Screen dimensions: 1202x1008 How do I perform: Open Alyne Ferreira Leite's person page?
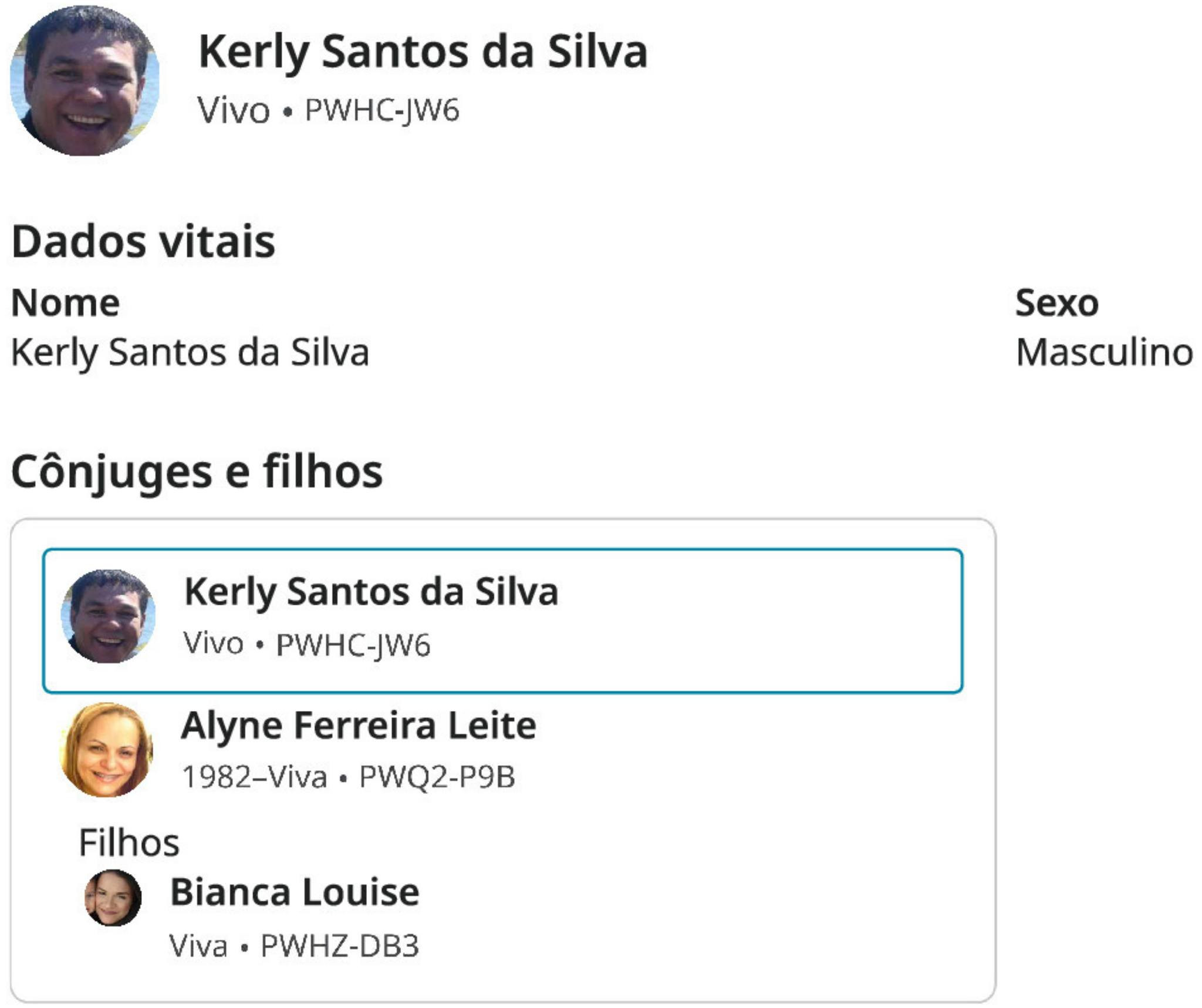[359, 725]
